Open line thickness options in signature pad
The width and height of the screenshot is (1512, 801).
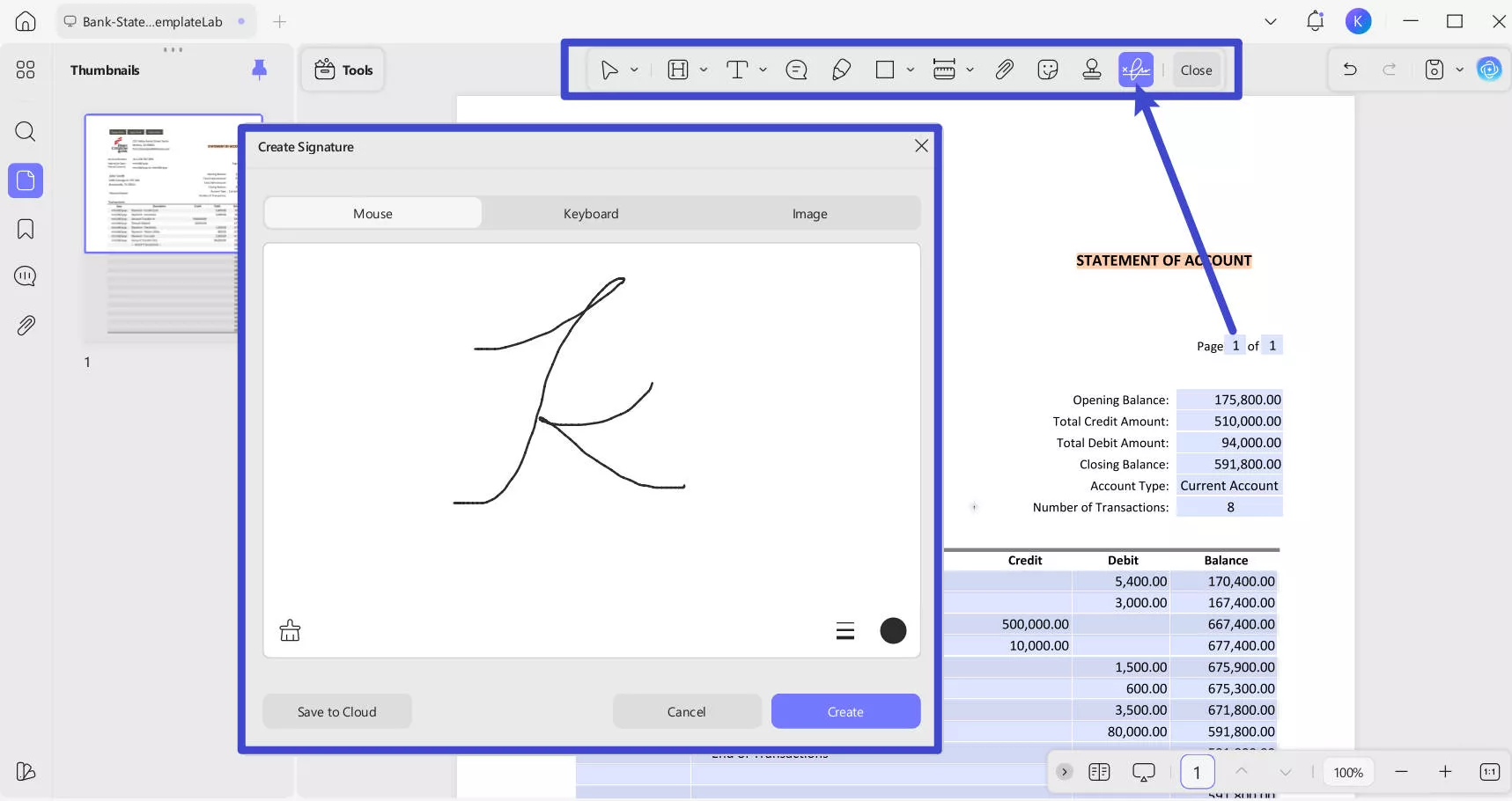coord(845,630)
